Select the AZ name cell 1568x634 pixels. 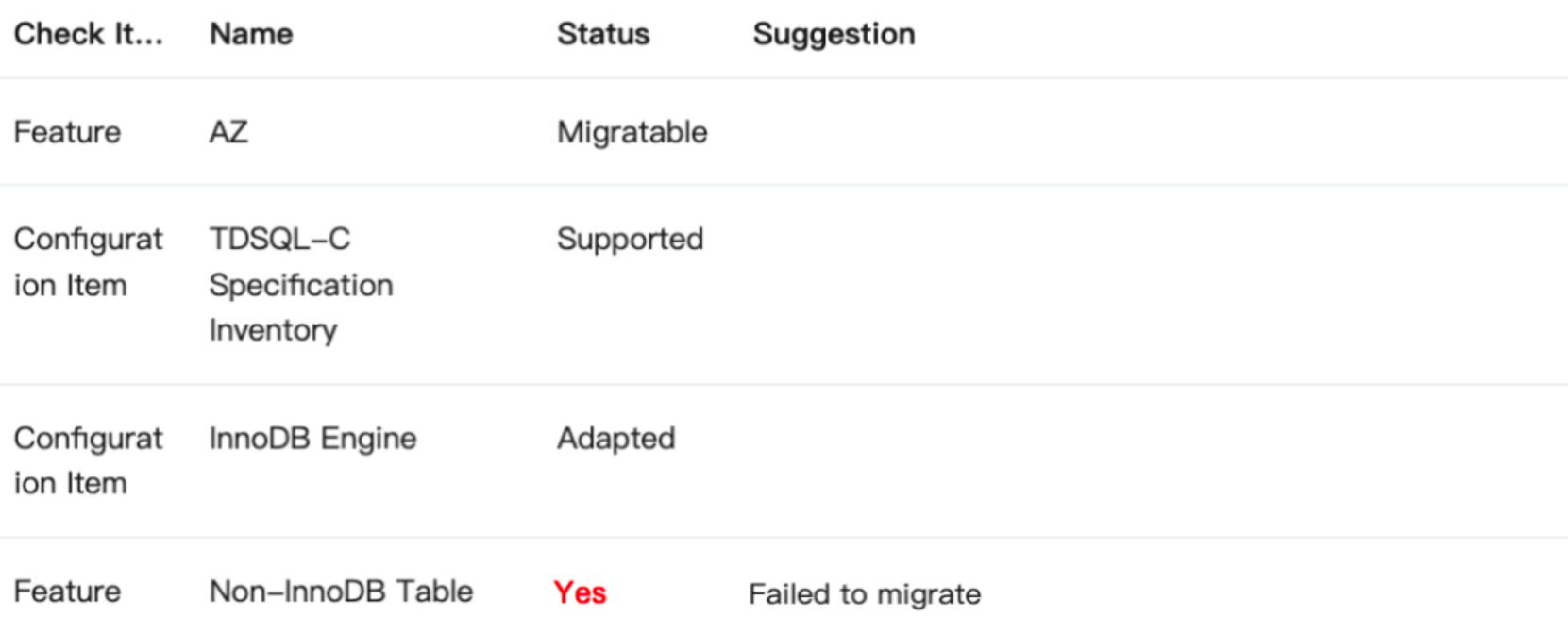pos(228,132)
